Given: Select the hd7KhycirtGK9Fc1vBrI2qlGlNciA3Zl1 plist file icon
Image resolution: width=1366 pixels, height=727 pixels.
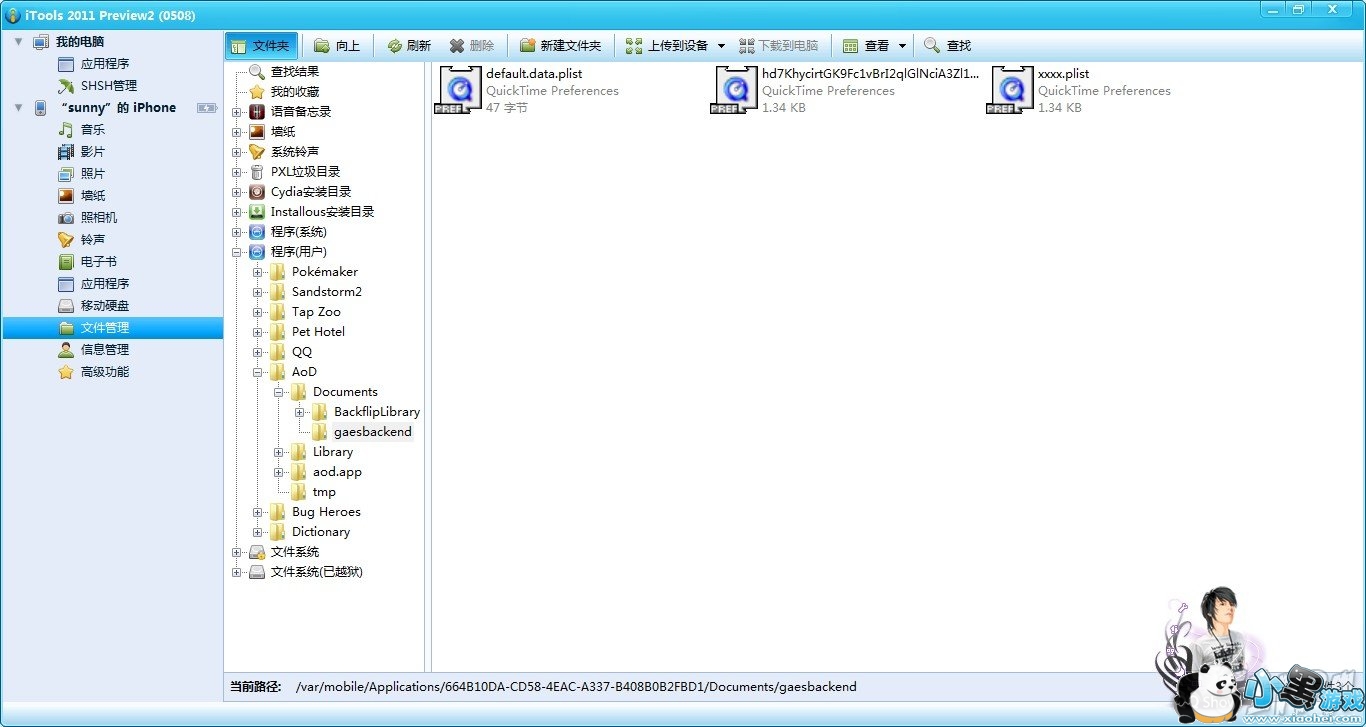Looking at the screenshot, I should (735, 90).
